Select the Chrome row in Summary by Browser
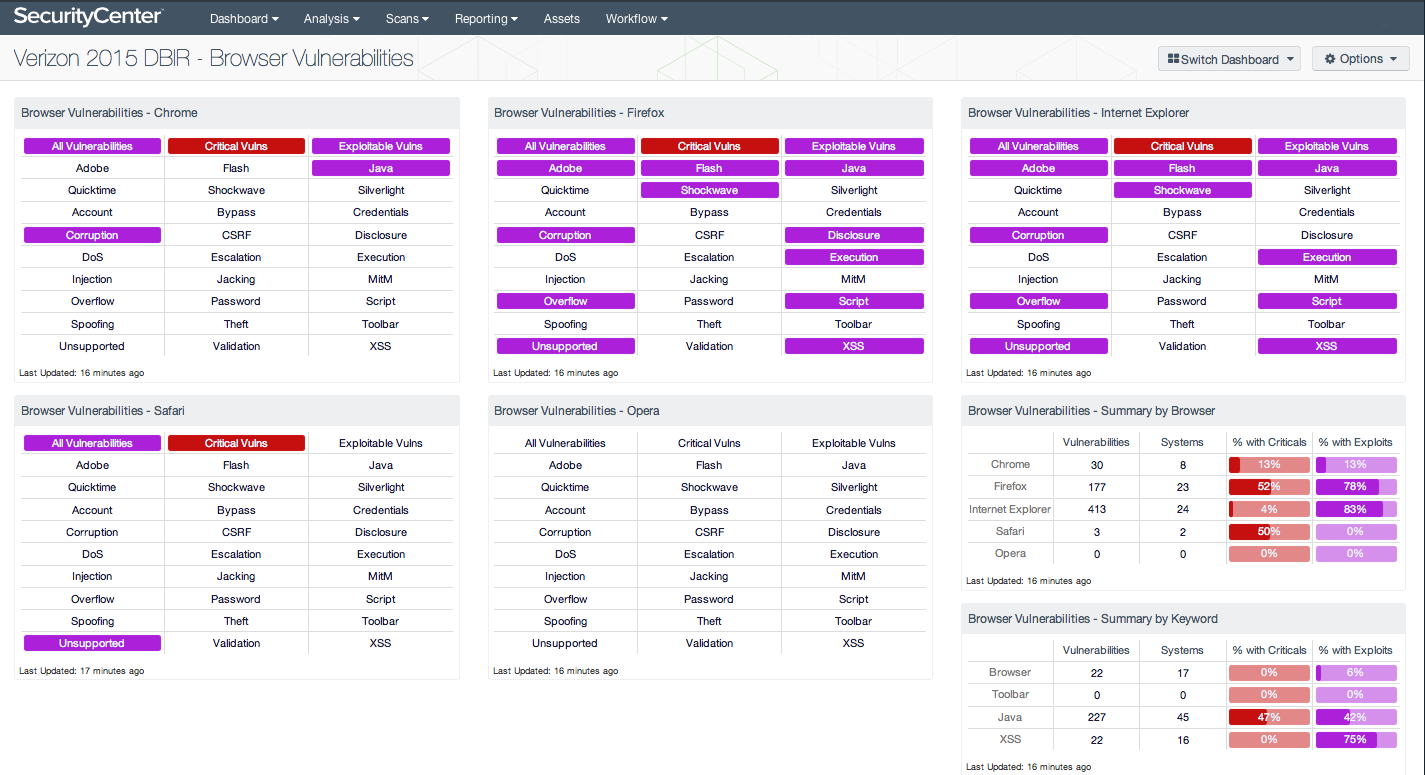 tap(1182, 465)
